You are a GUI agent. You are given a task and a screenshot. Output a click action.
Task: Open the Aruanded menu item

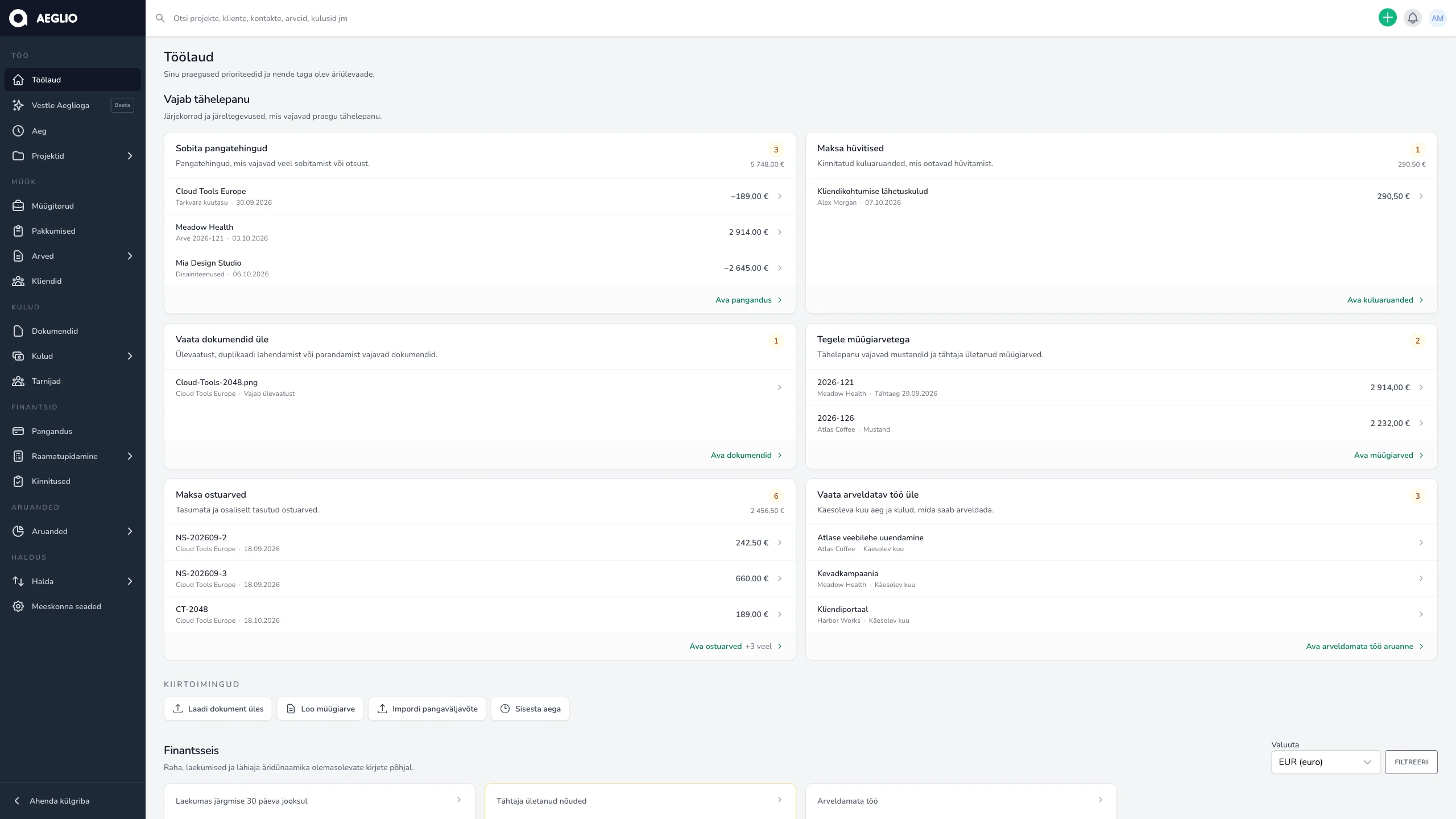[73, 531]
